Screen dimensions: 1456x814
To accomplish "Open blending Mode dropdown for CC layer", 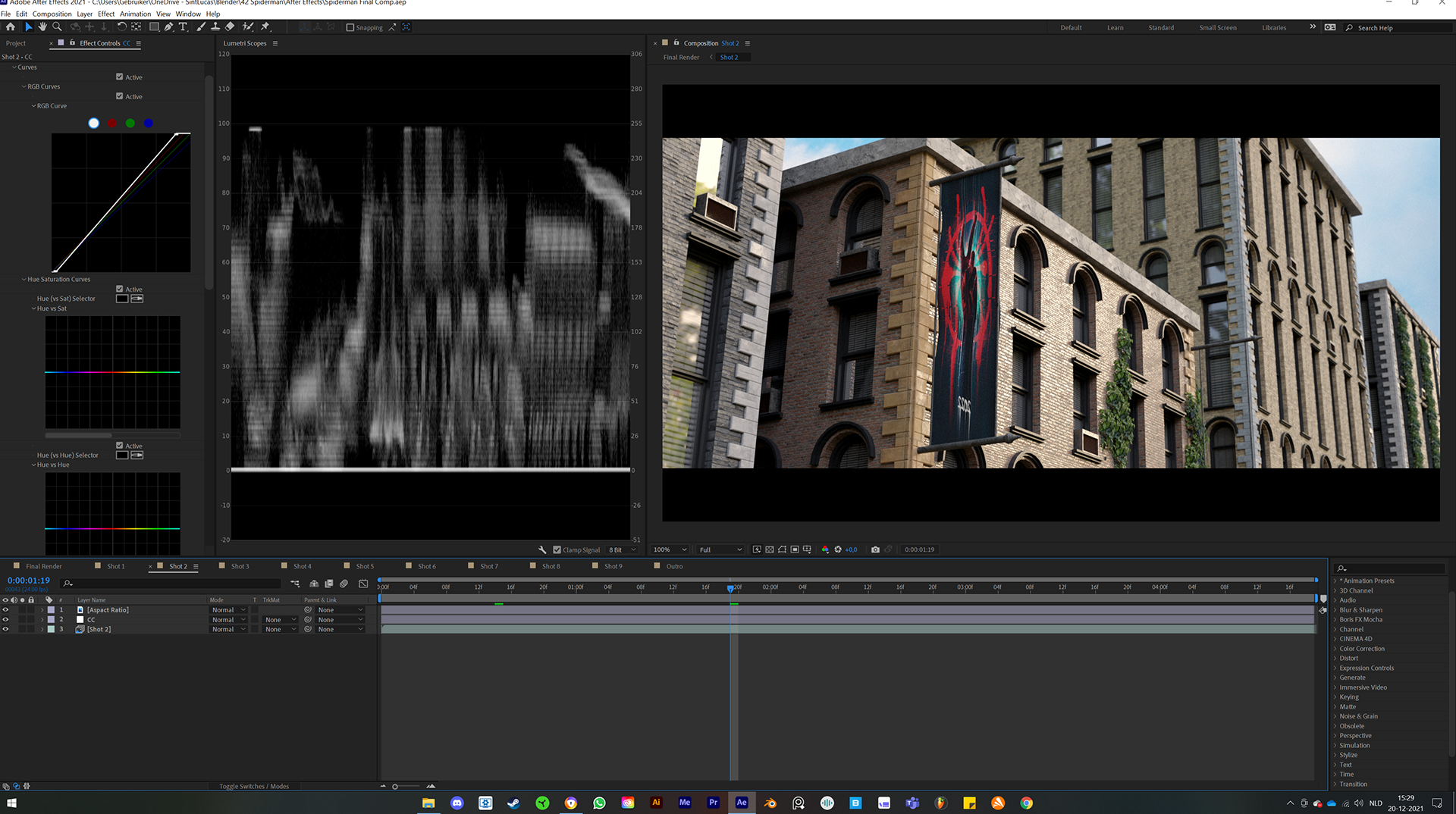I will click(x=229, y=620).
